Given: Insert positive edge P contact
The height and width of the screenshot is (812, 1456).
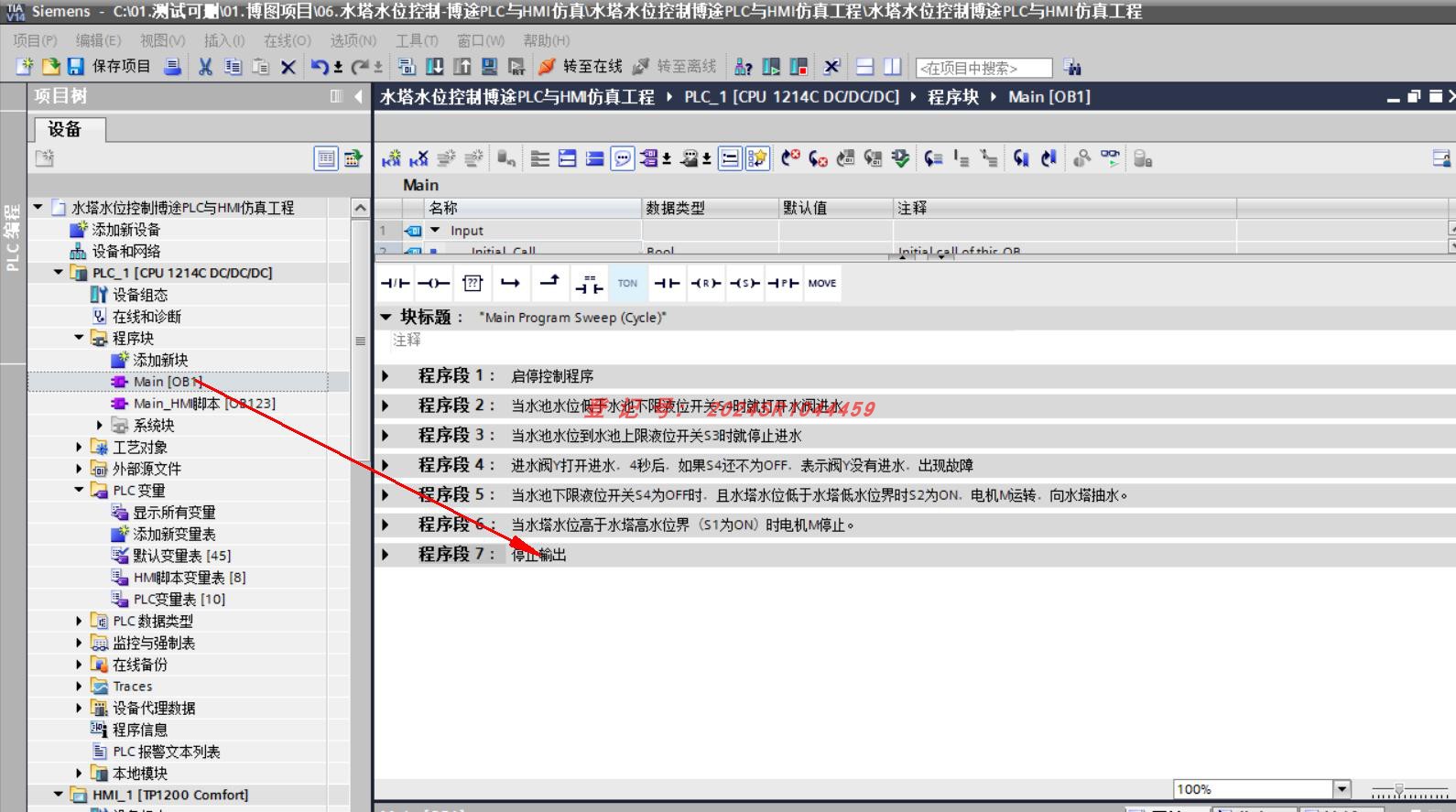Looking at the screenshot, I should [783, 283].
